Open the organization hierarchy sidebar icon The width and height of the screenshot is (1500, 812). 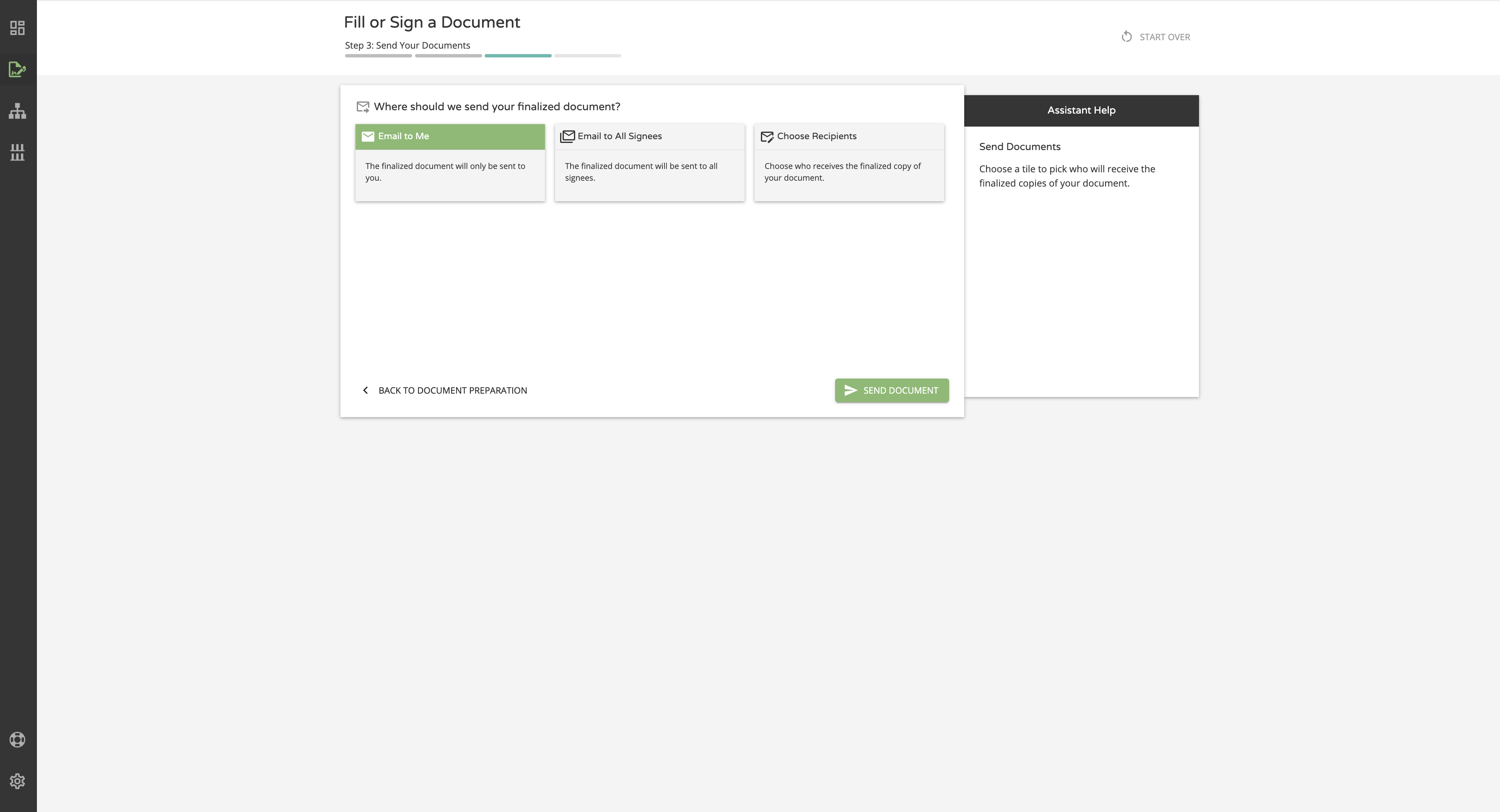18,111
